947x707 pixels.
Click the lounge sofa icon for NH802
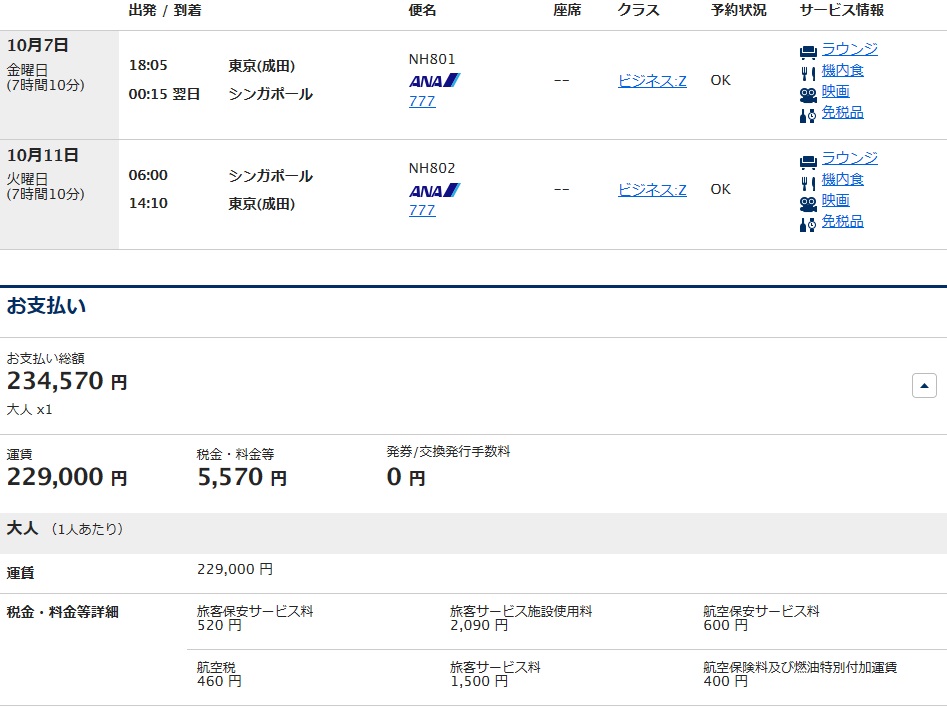click(808, 162)
